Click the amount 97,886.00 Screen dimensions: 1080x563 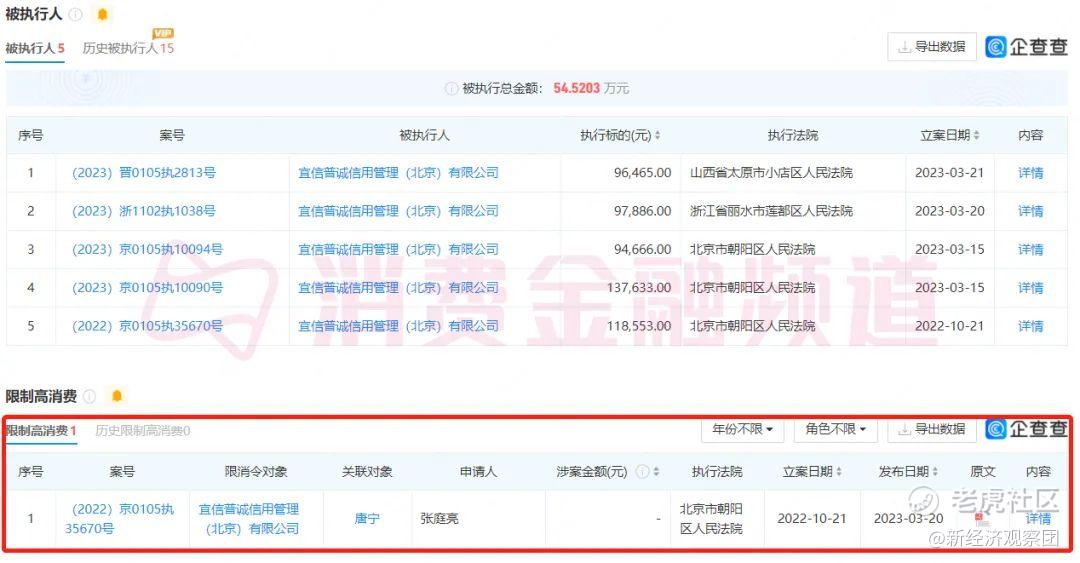pyautogui.click(x=643, y=211)
